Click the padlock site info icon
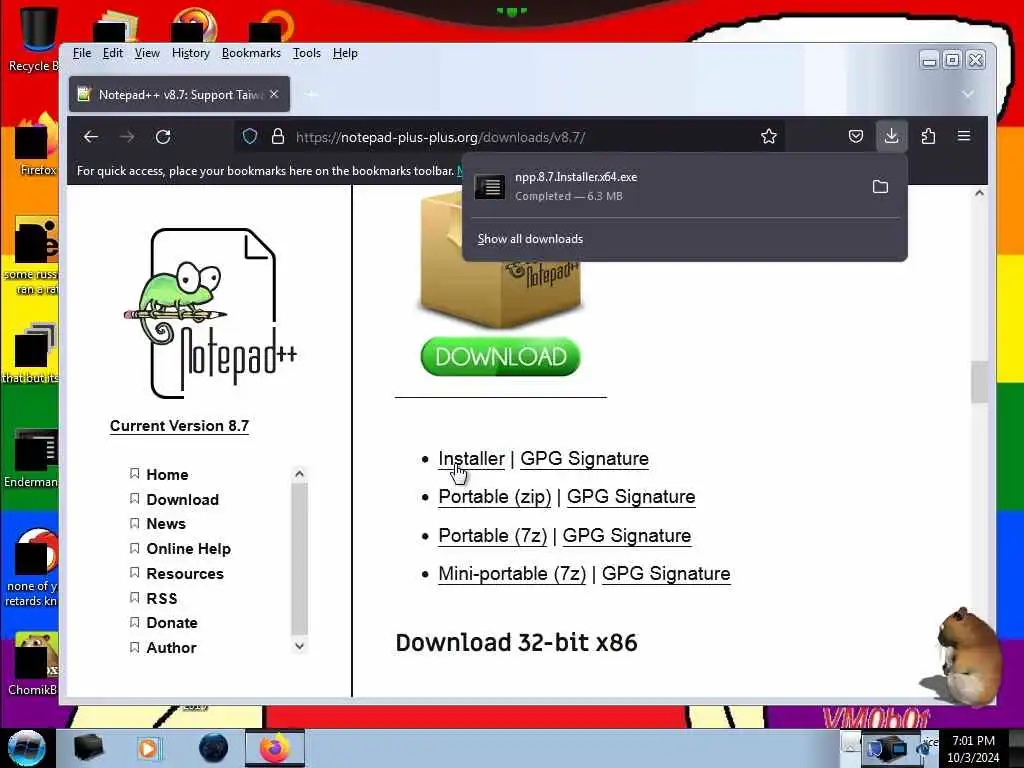Image resolution: width=1024 pixels, height=768 pixels. [x=278, y=136]
